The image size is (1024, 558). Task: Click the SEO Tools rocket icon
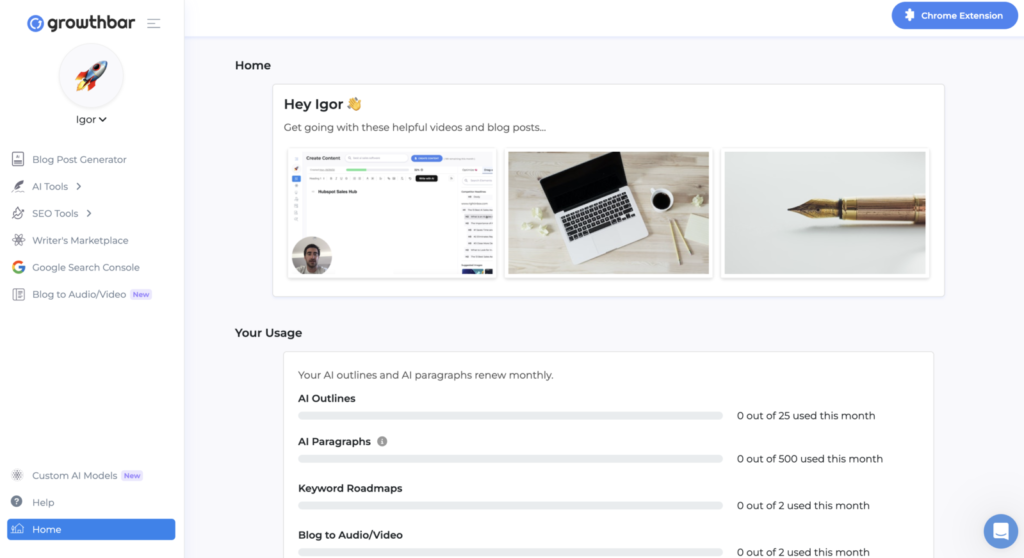coord(18,213)
